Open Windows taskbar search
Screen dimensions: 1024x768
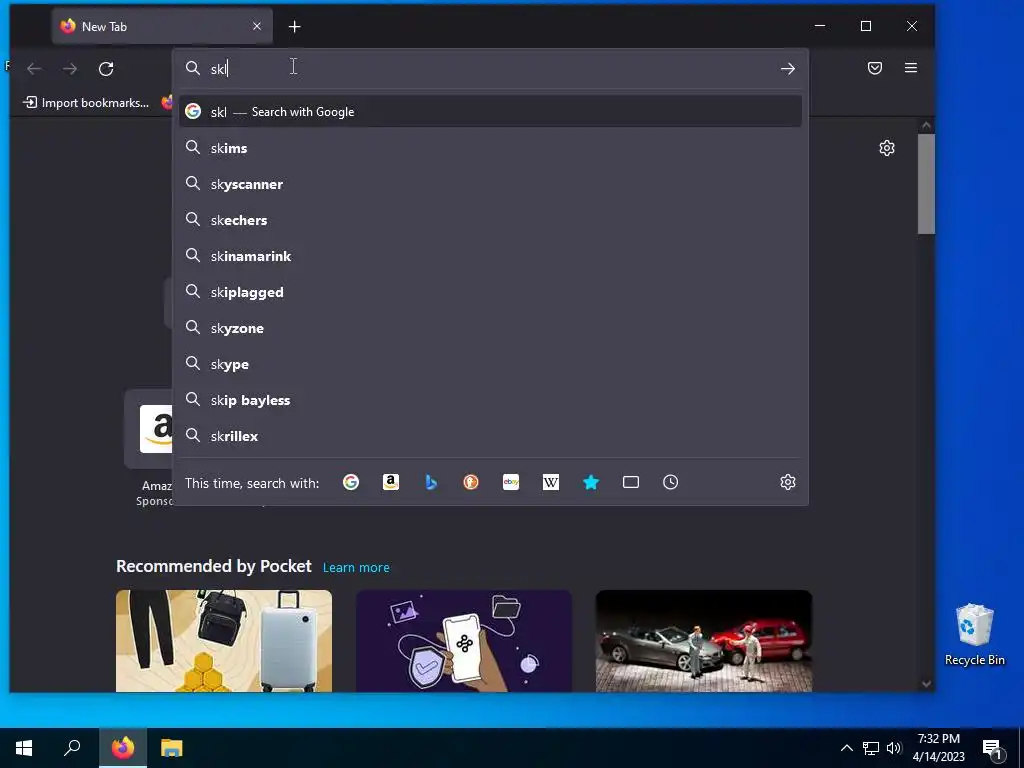(x=72, y=748)
